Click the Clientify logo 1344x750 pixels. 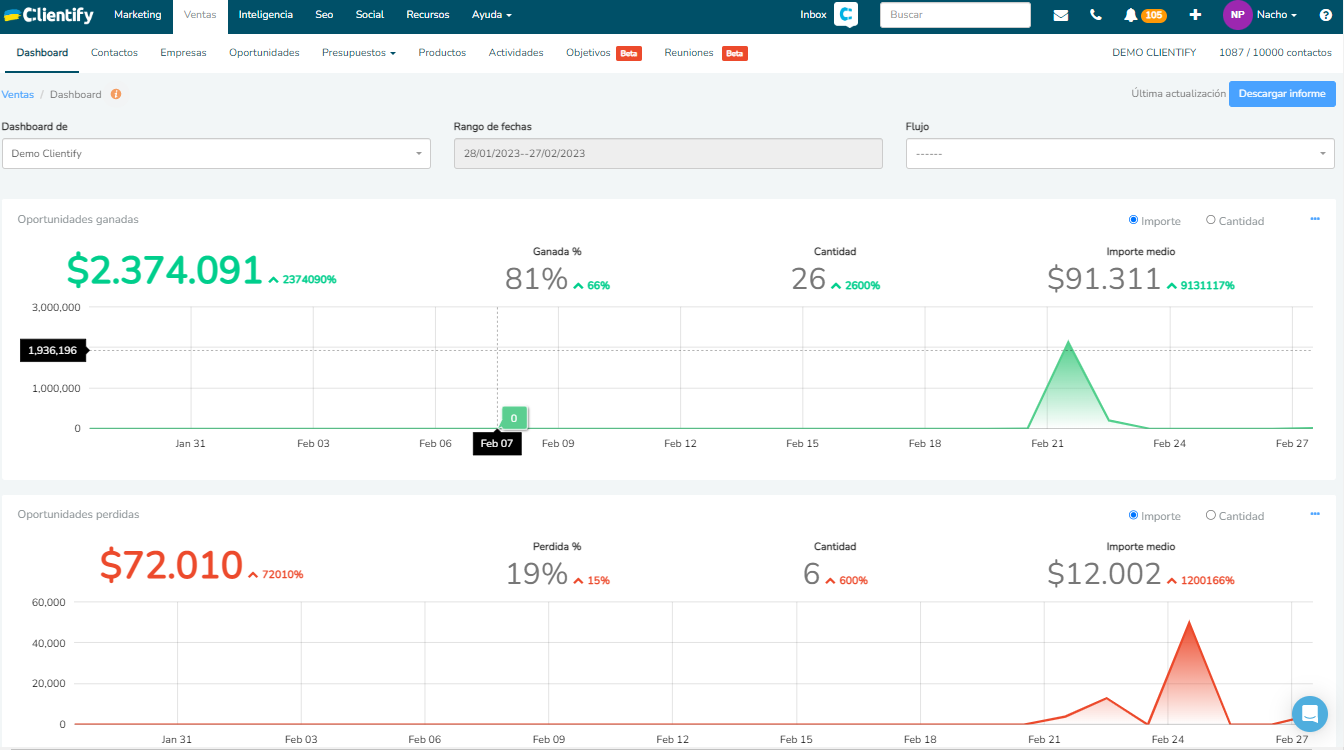[x=49, y=15]
